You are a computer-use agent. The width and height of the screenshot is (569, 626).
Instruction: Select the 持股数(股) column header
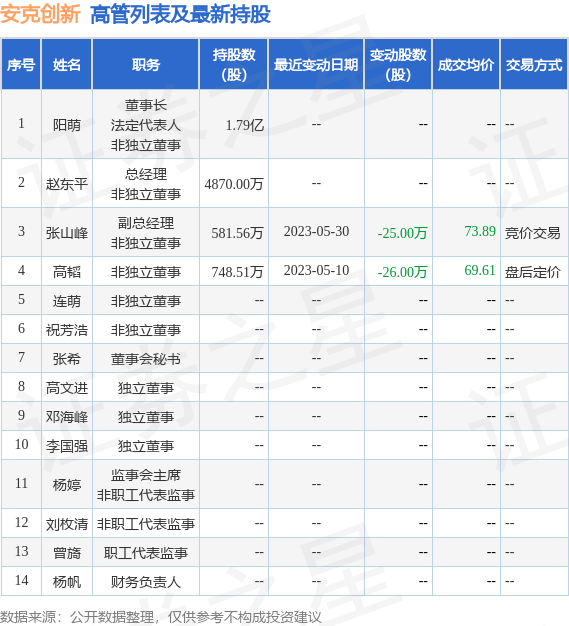click(234, 65)
